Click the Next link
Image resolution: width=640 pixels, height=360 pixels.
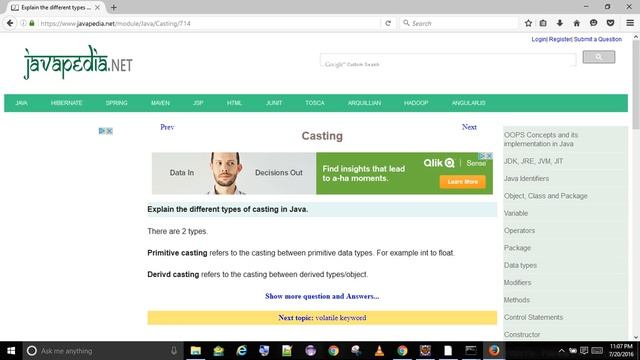tap(469, 127)
